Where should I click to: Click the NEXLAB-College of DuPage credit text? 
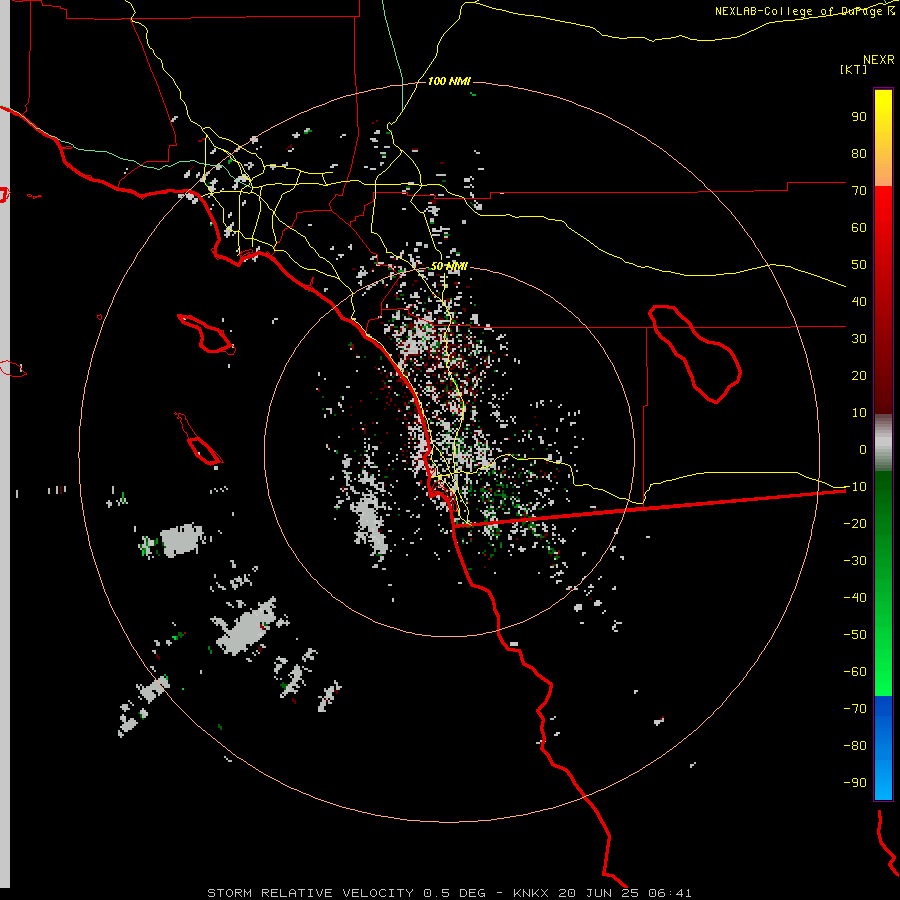pos(805,11)
